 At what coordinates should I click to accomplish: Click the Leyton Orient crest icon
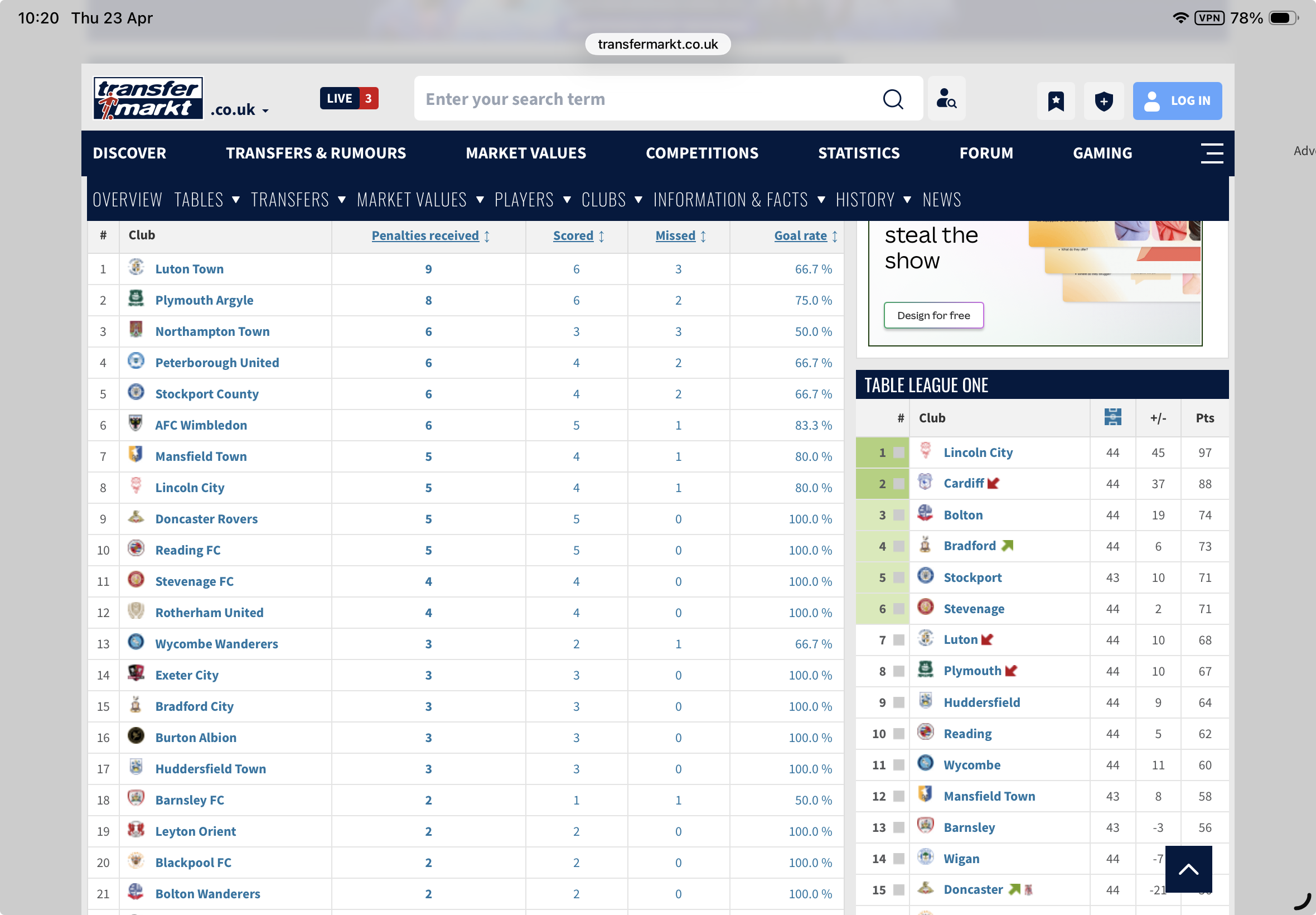point(136,830)
